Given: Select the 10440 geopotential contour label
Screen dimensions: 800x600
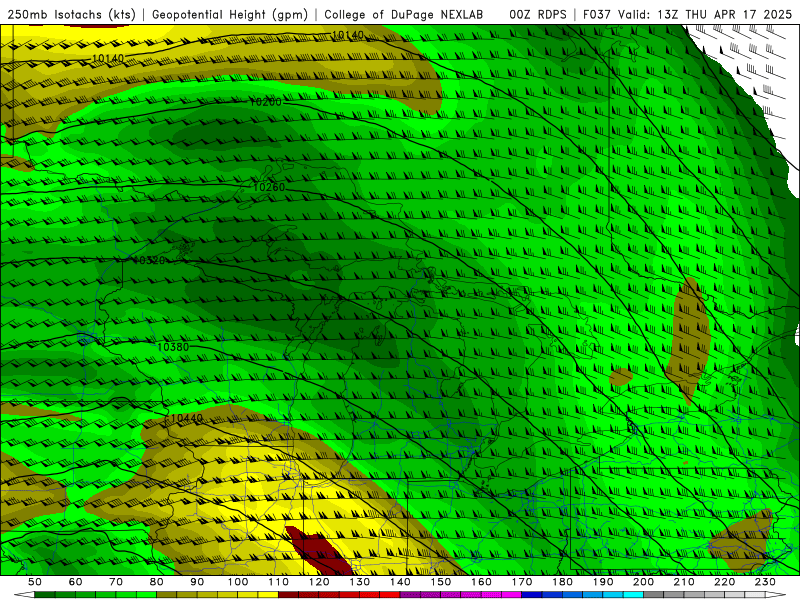Looking at the screenshot, I should pos(187,418).
